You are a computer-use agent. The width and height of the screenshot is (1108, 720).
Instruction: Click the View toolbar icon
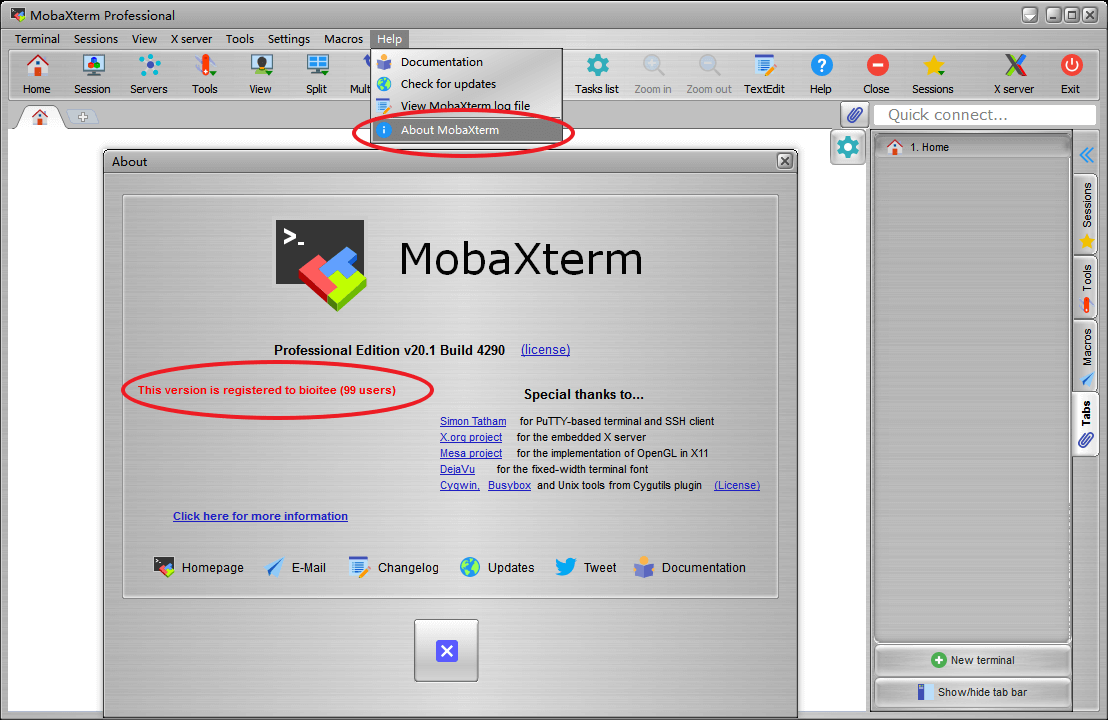pyautogui.click(x=261, y=74)
